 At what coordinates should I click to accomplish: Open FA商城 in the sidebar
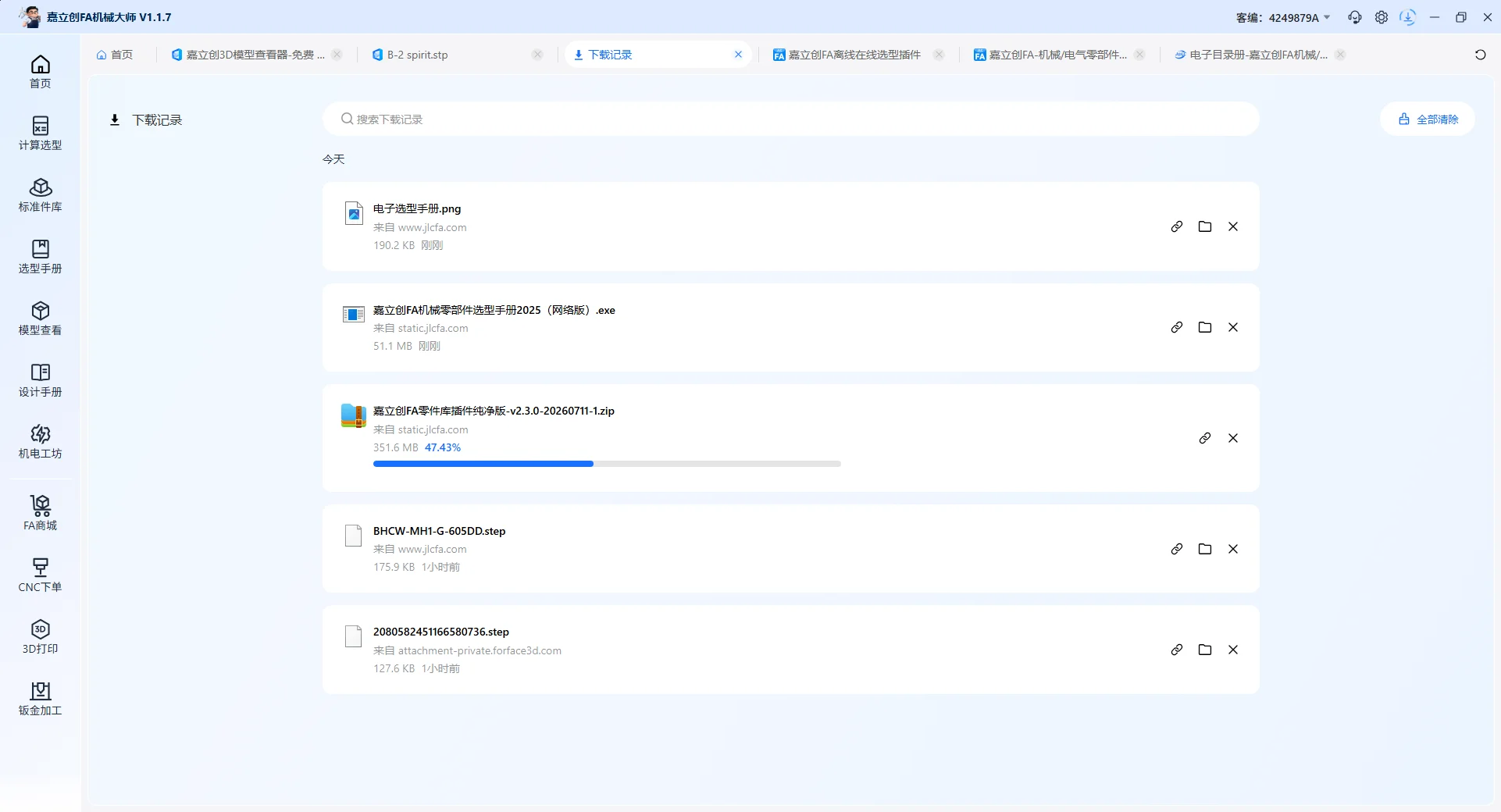click(x=40, y=513)
